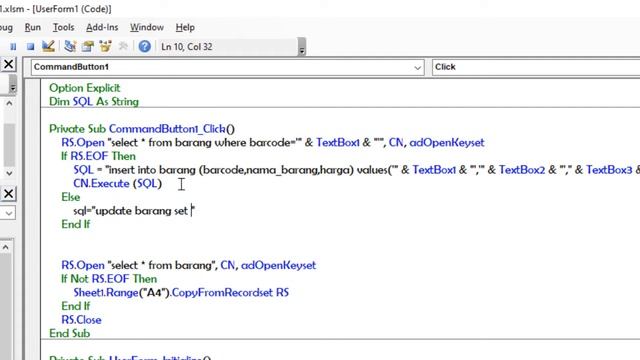The image size is (640, 360).
Task: Close the Project Explorer pane with X
Action: coord(8,64)
